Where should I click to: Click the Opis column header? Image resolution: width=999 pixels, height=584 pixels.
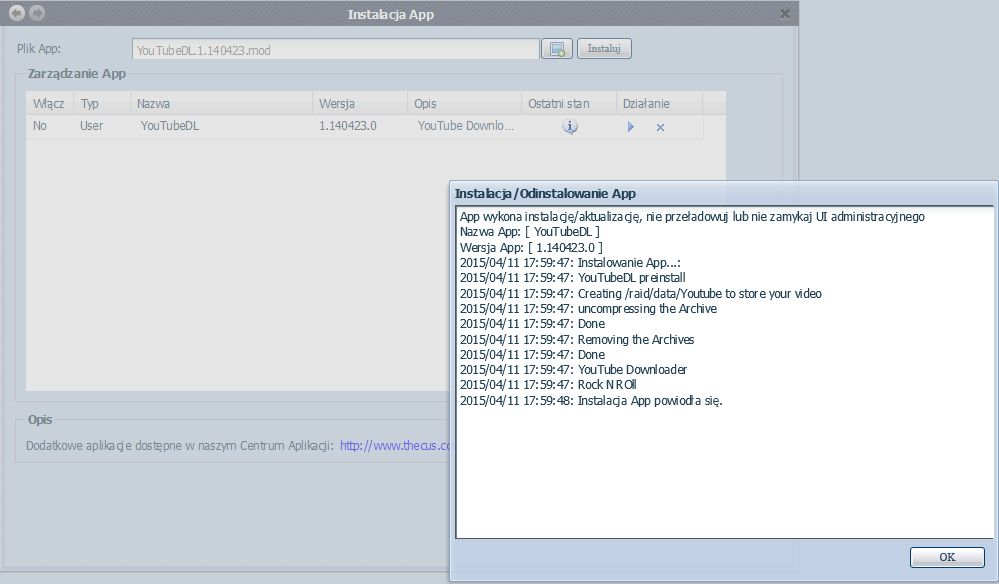[x=464, y=103]
